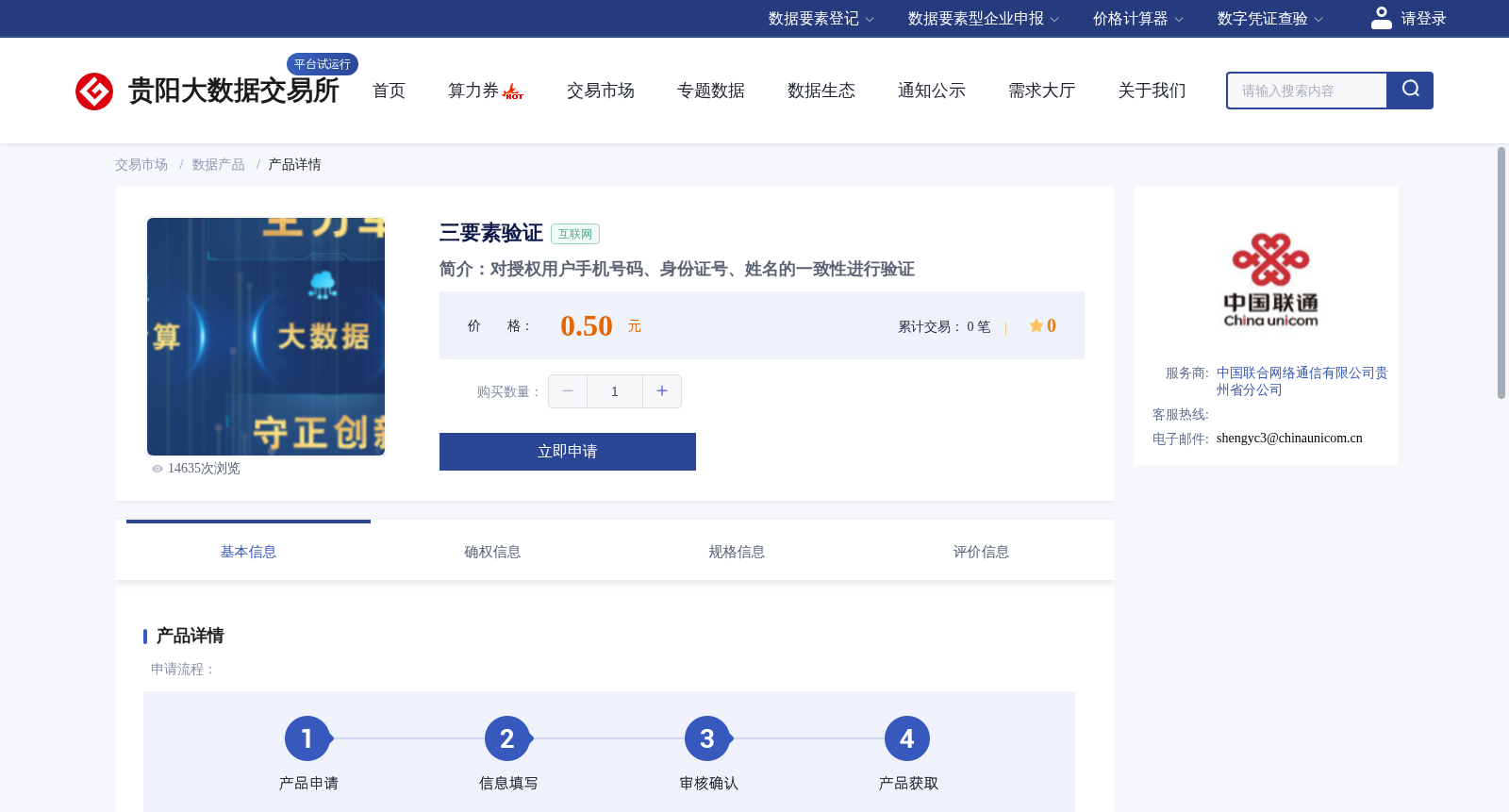
Task: Click the 平台试运行 badge
Action: (323, 64)
